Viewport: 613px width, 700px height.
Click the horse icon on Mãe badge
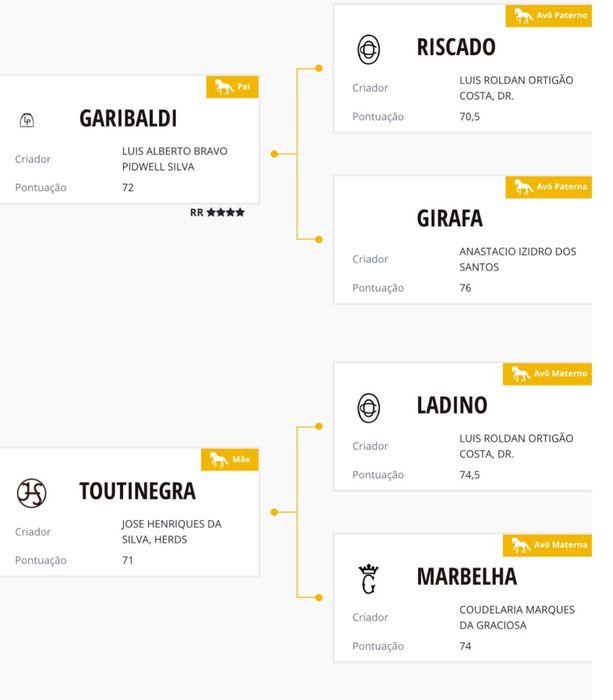click(x=220, y=460)
